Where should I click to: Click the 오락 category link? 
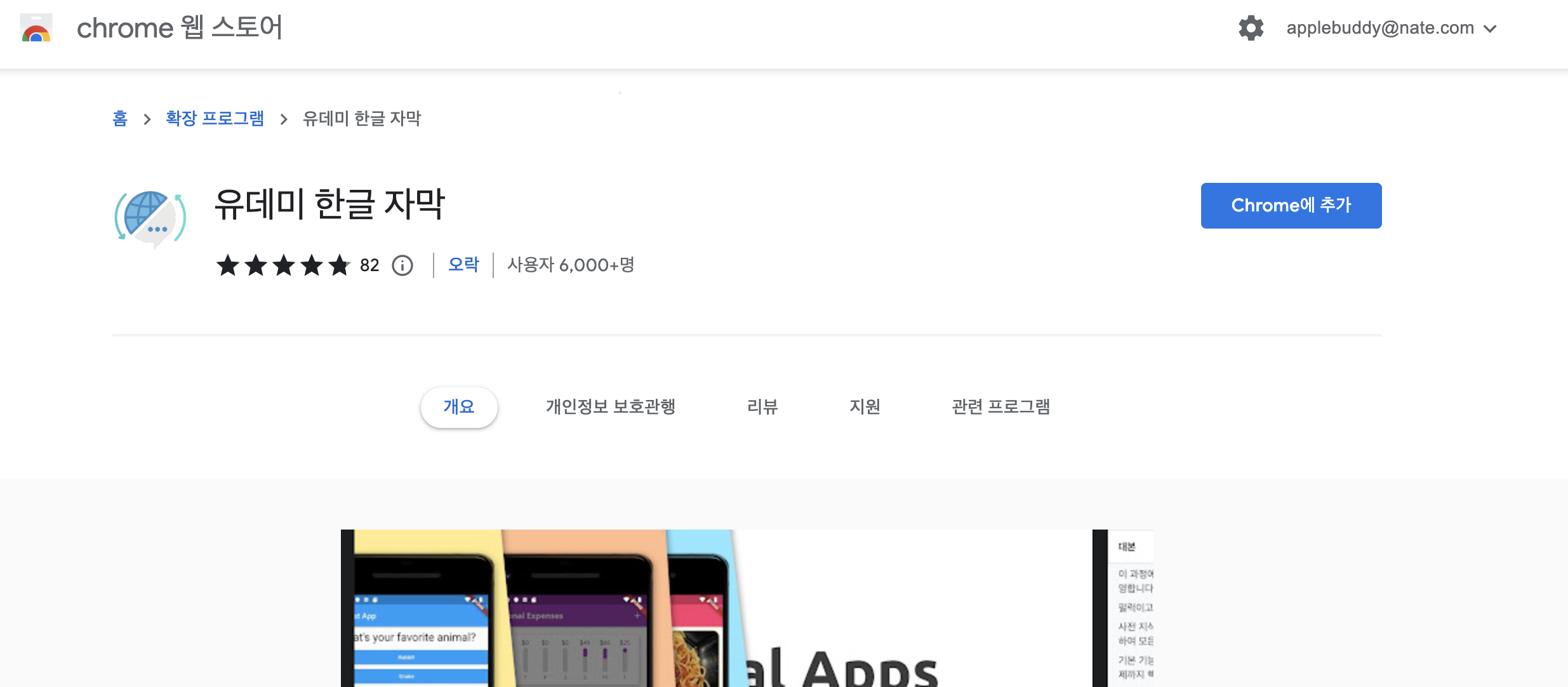pyautogui.click(x=463, y=265)
